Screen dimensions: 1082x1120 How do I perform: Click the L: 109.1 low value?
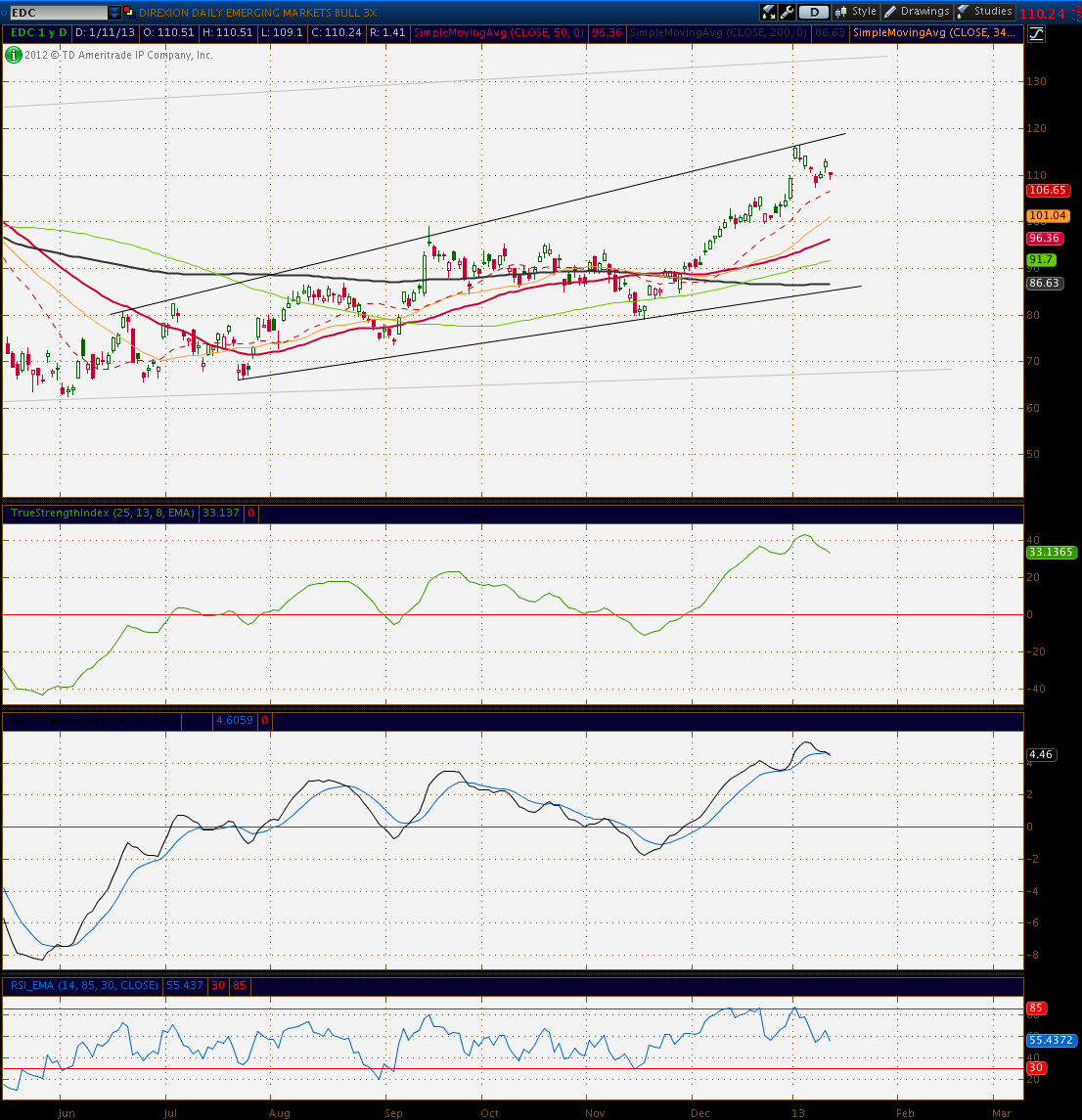tap(282, 33)
